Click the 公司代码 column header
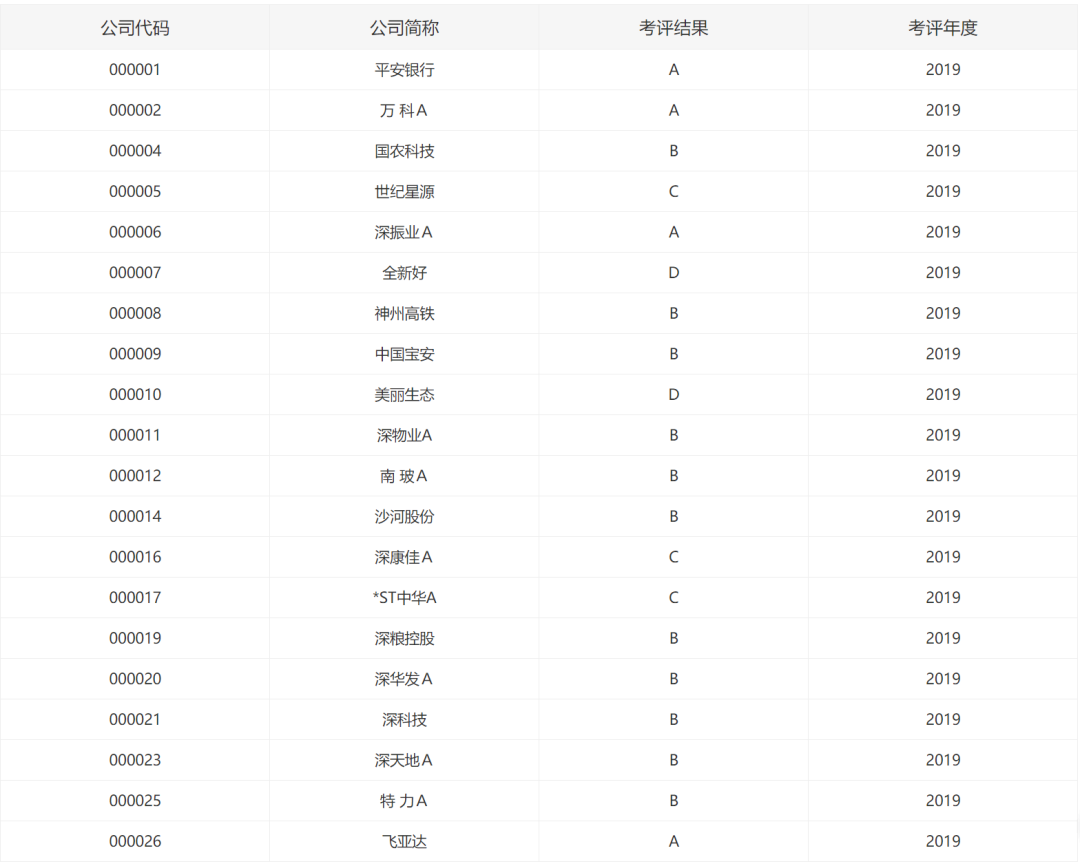 click(x=135, y=28)
